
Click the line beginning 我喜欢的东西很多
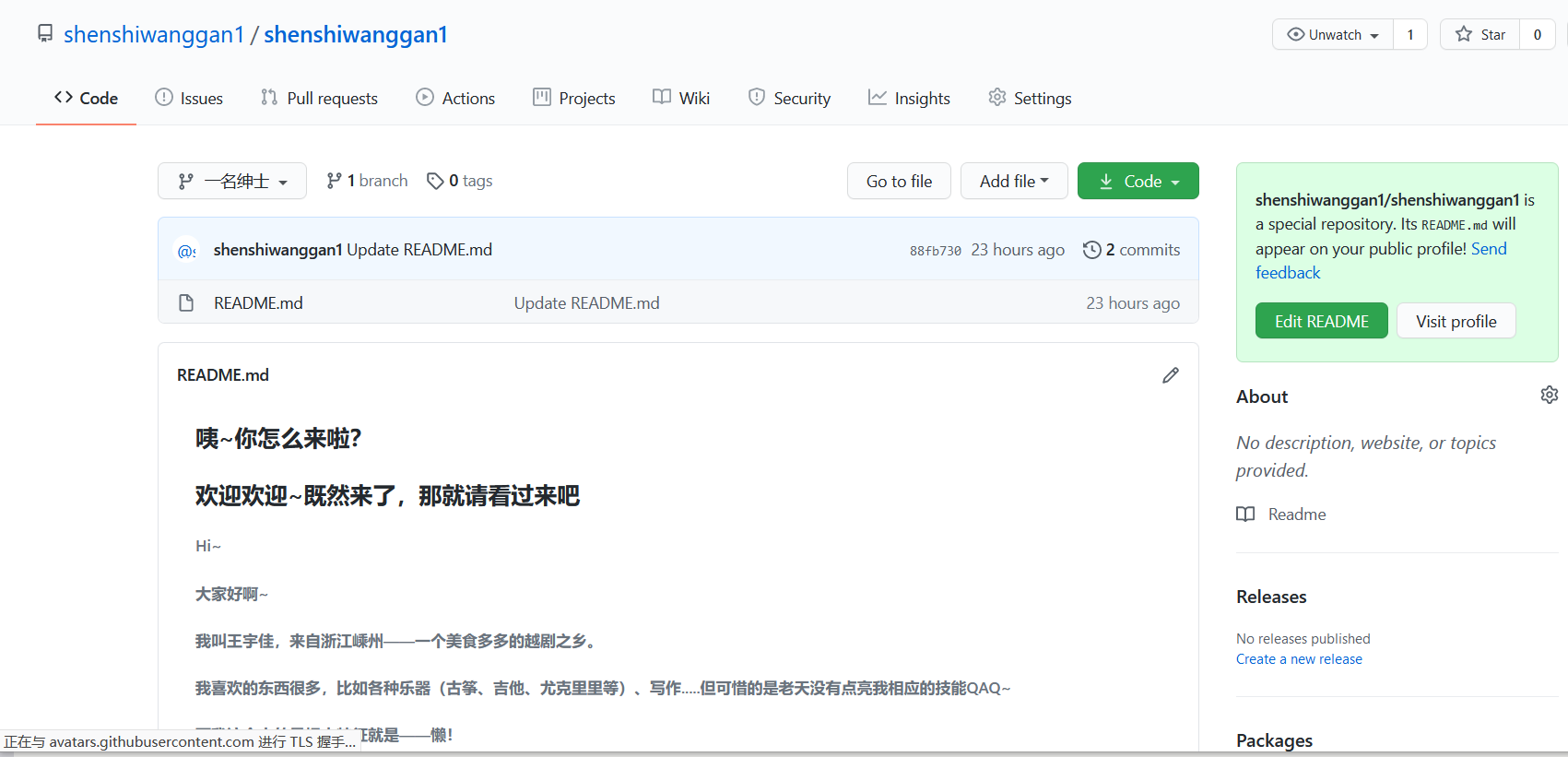pyautogui.click(x=603, y=688)
